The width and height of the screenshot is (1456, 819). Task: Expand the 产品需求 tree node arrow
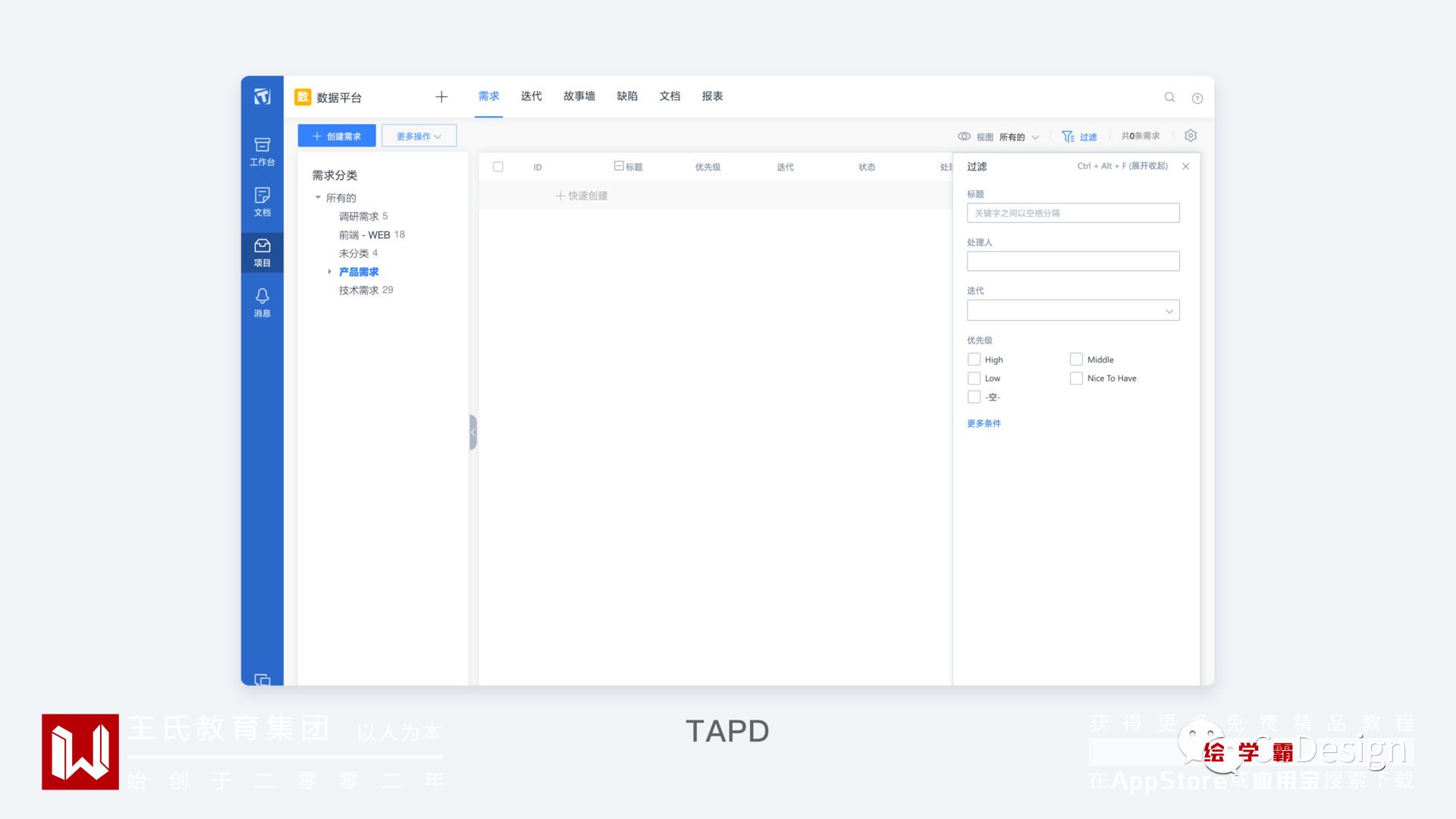pos(329,271)
